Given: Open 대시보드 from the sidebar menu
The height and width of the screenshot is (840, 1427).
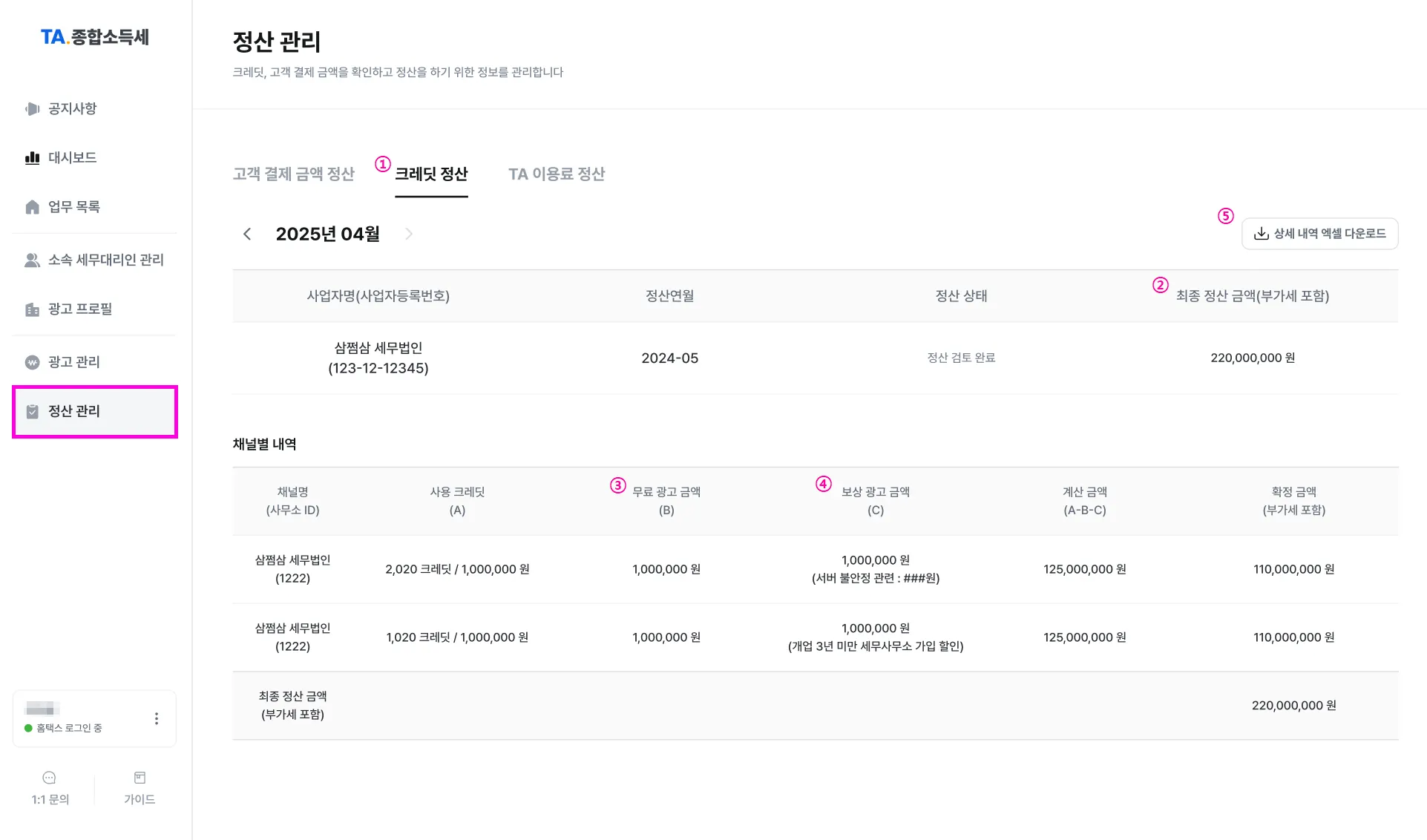Looking at the screenshot, I should pyautogui.click(x=73, y=157).
